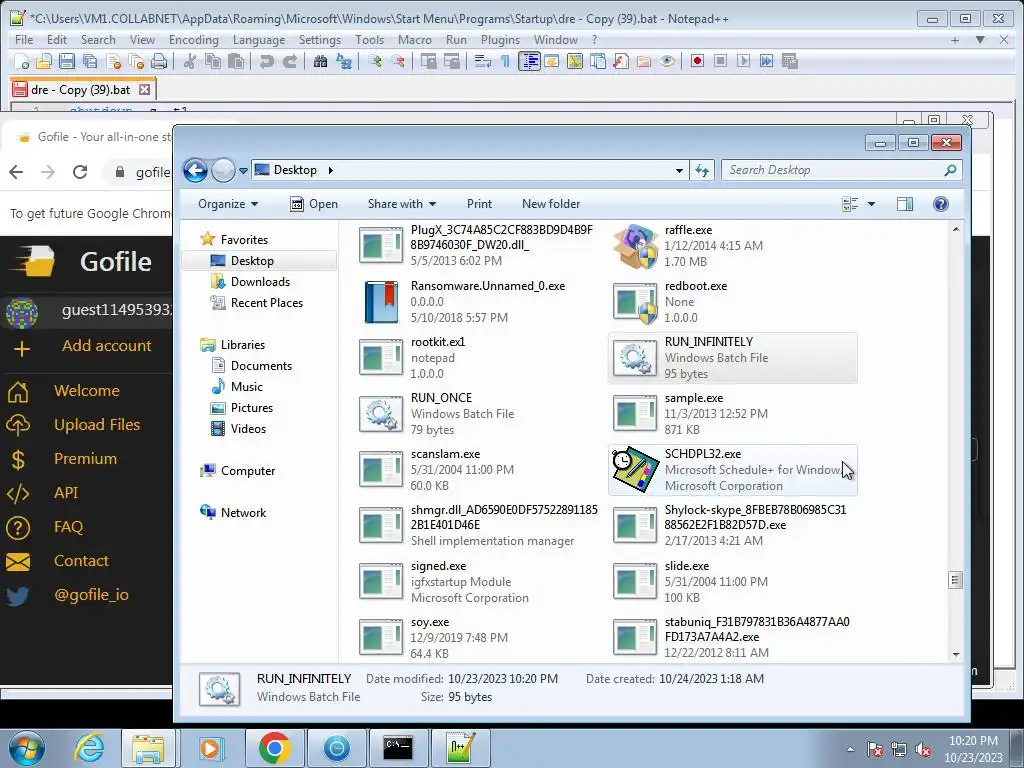The image size is (1024, 768).
Task: Select Computer in navigation pane
Action: 248,471
